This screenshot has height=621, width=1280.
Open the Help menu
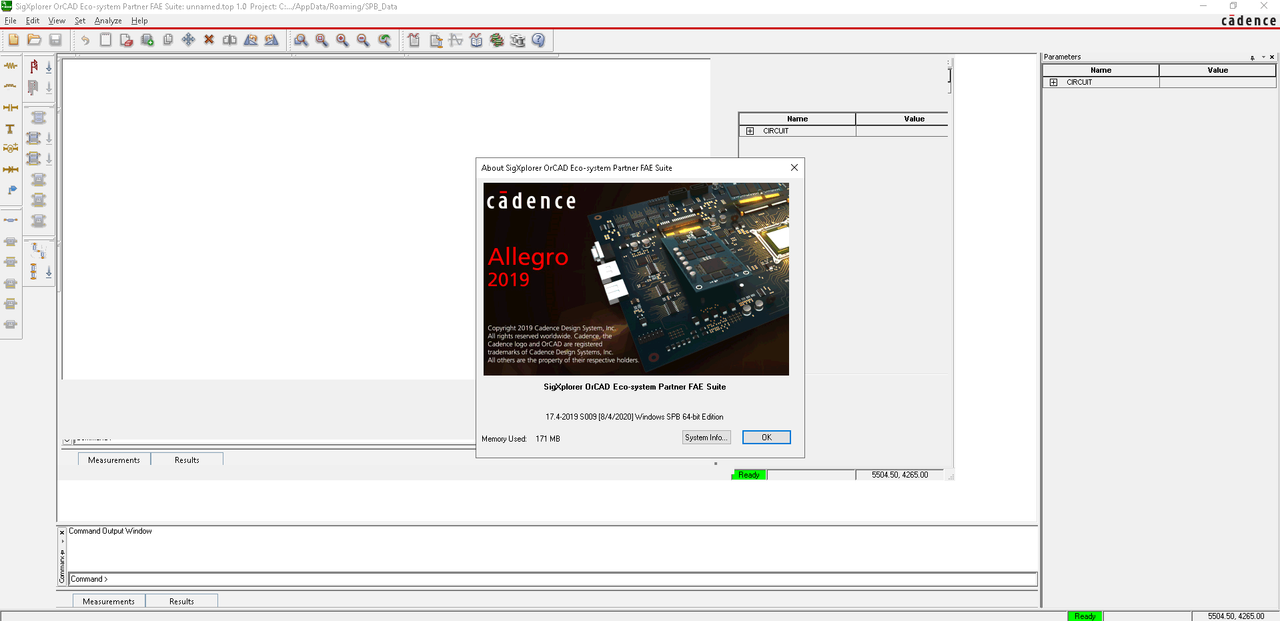(x=139, y=20)
